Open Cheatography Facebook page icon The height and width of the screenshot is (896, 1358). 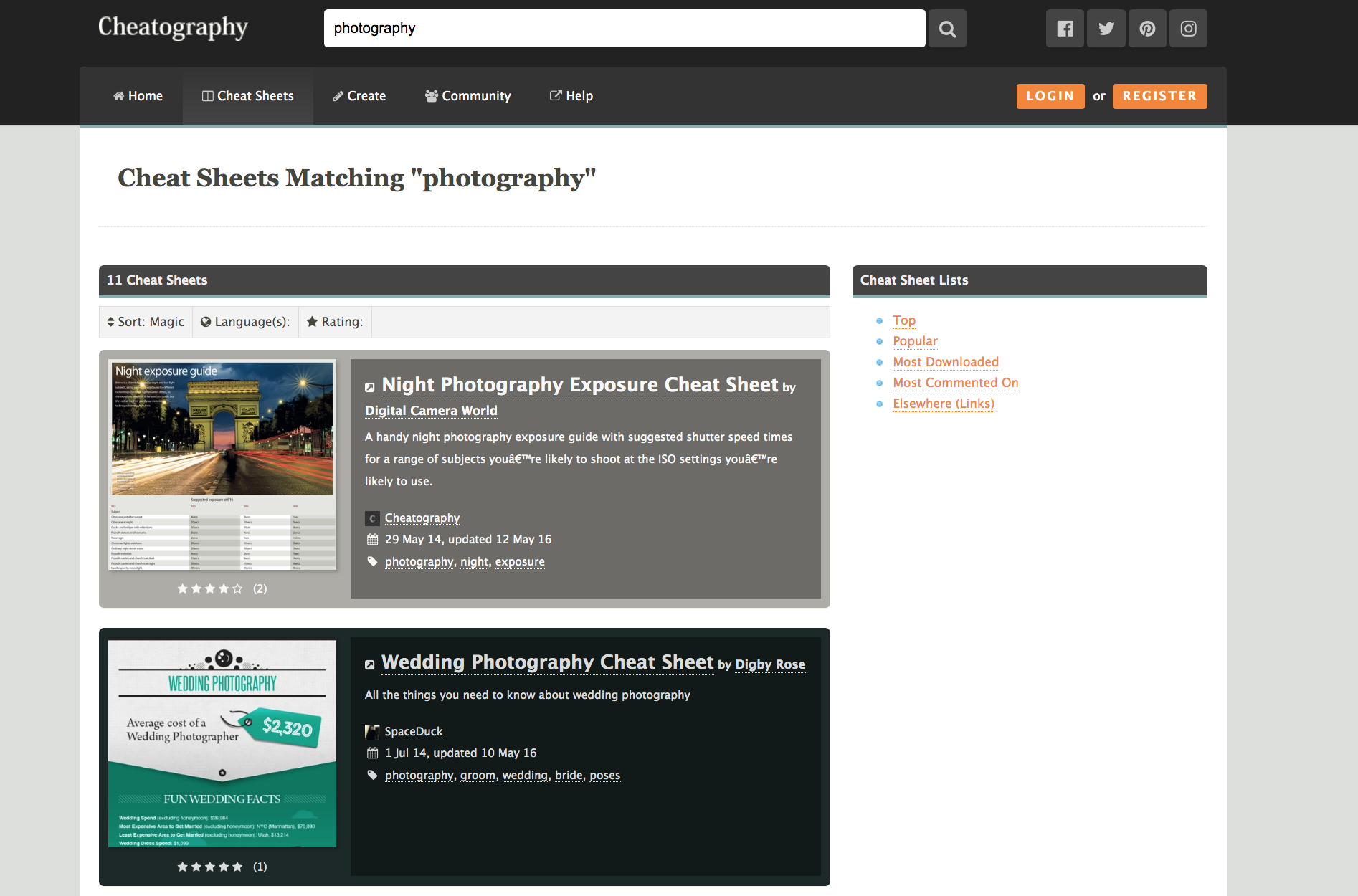(x=1065, y=29)
